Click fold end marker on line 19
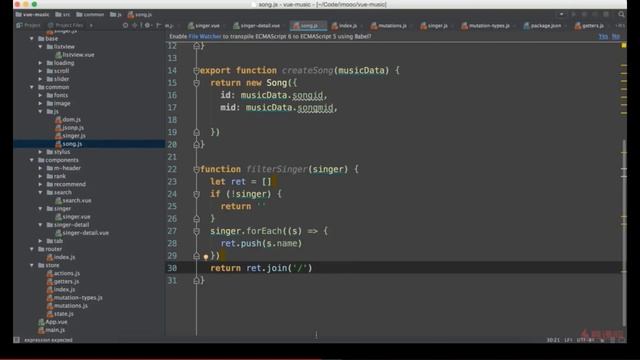This screenshot has width=640, height=360. (196, 132)
